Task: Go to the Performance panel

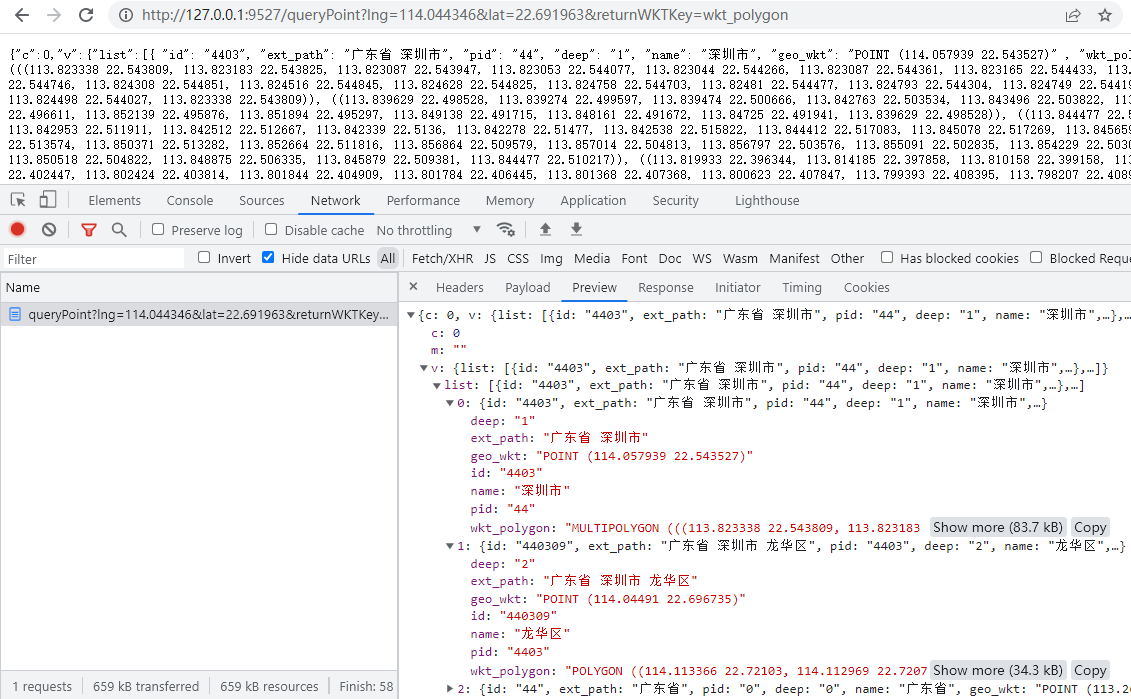Action: click(x=423, y=201)
